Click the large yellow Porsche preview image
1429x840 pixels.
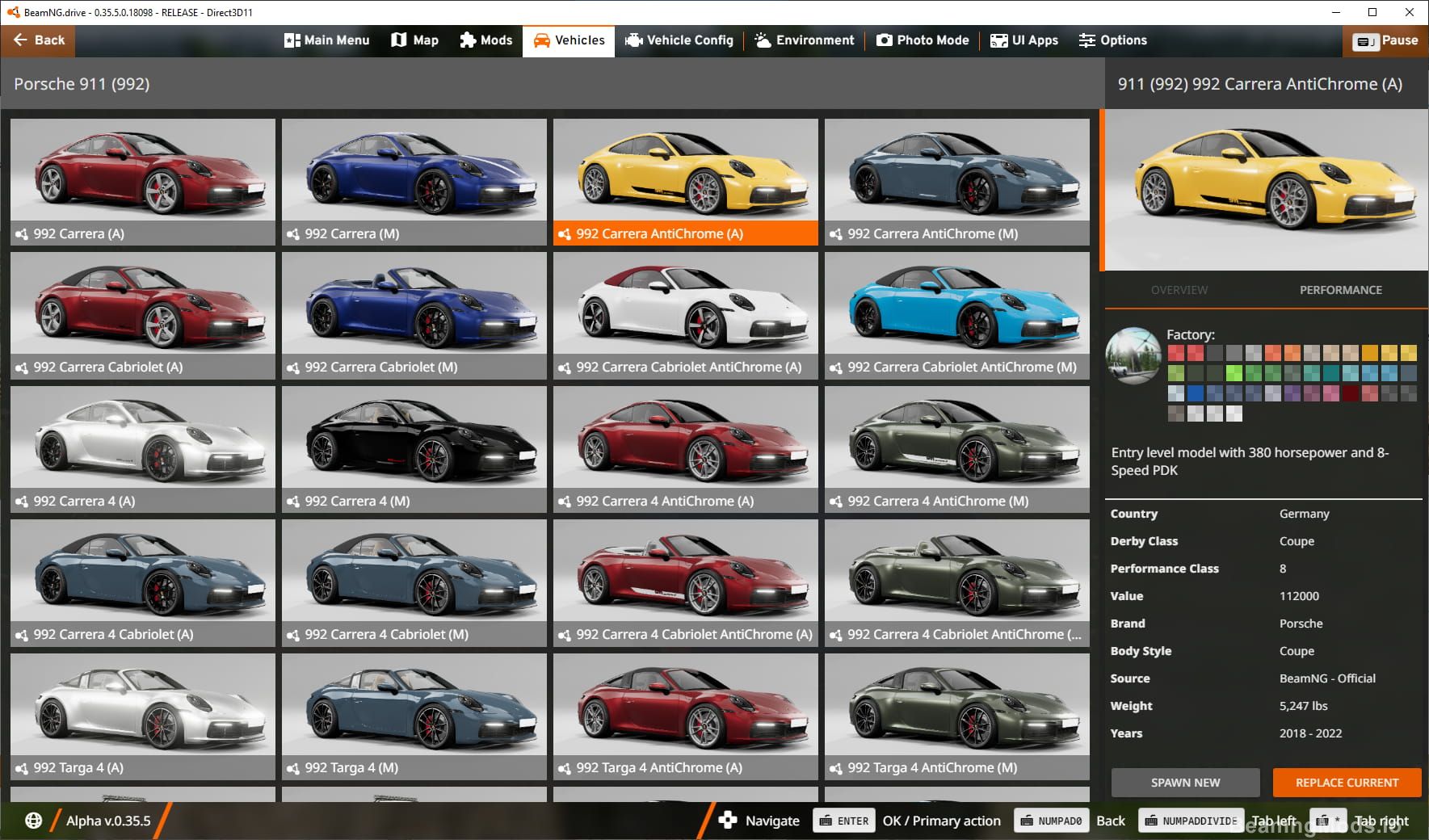coord(1266,190)
